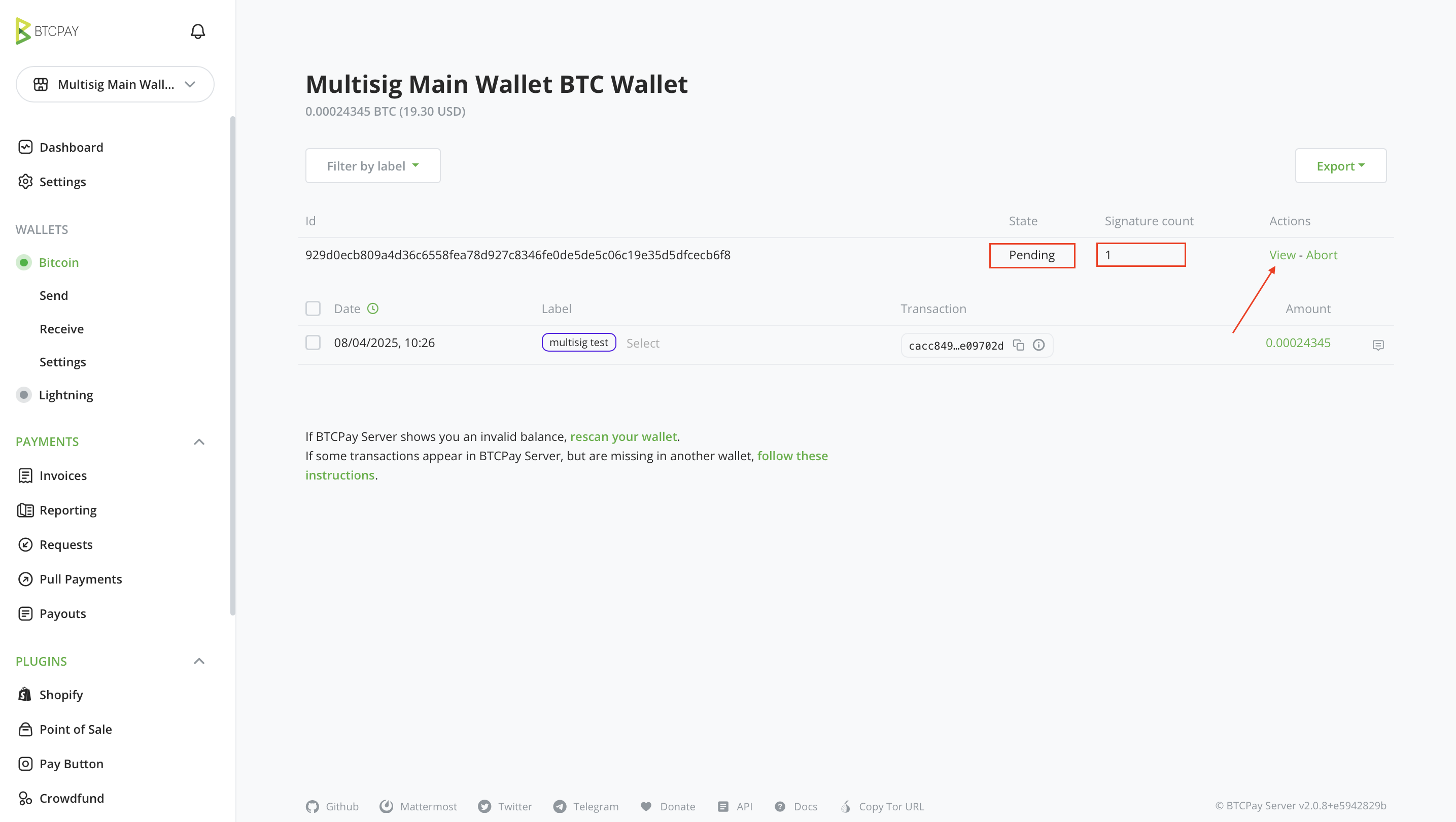Image resolution: width=1456 pixels, height=822 pixels.
Task: Open transaction info icon
Action: point(1038,345)
